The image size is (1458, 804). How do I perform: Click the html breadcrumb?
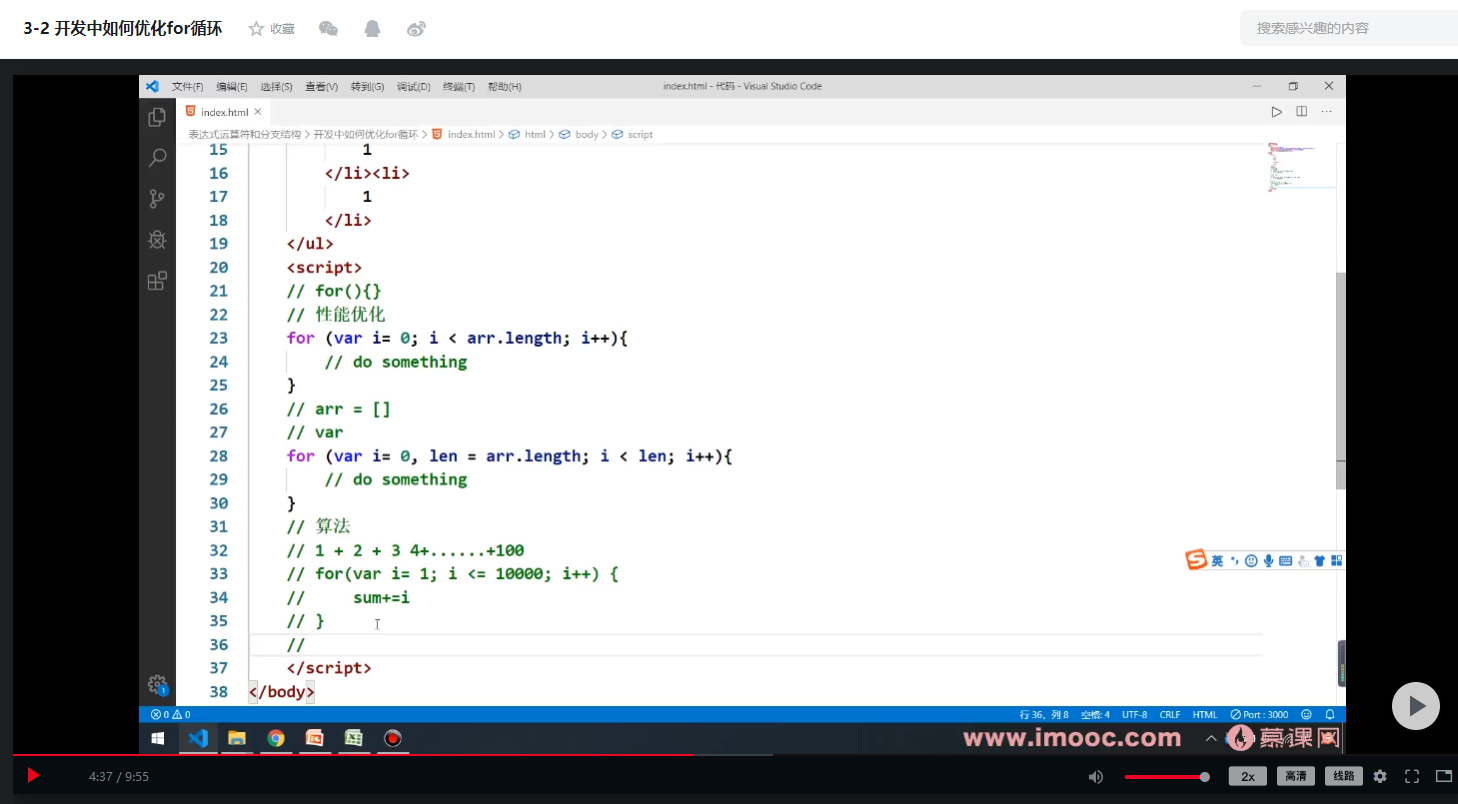535,134
